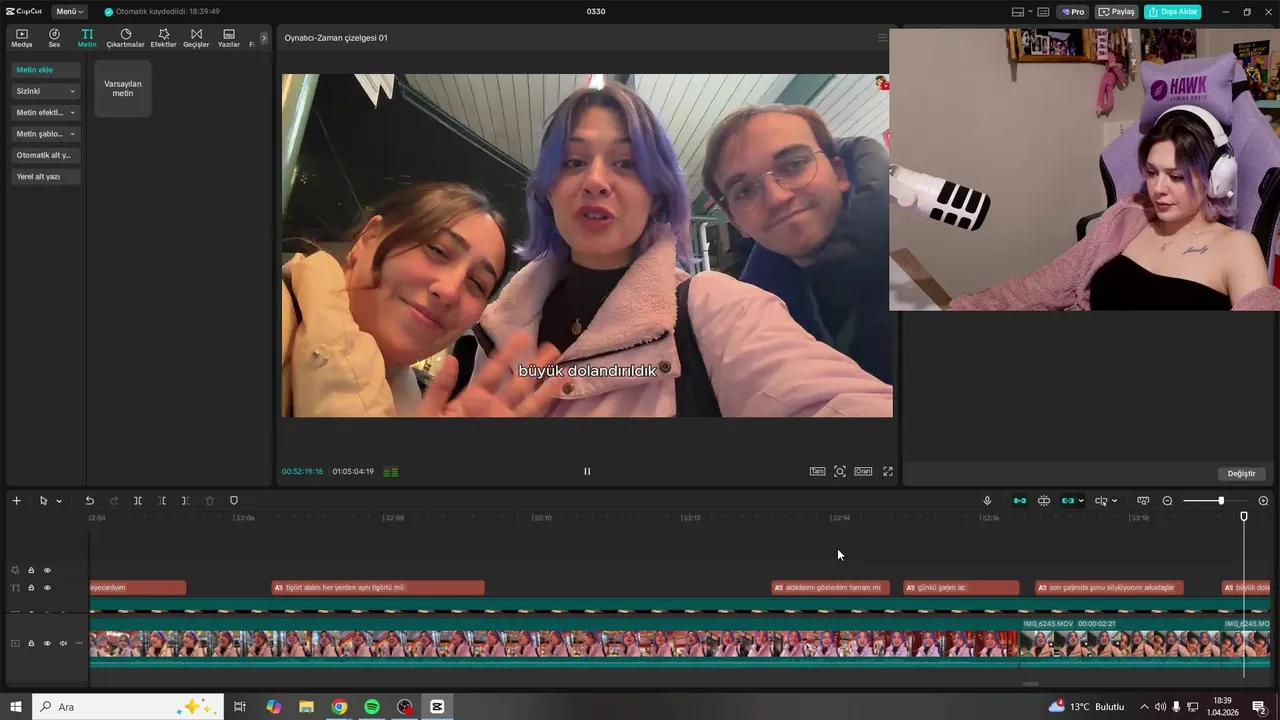Screen dimensions: 1280x720
Task: Open Otomatik alt yazı option
Action: [x=46, y=155]
